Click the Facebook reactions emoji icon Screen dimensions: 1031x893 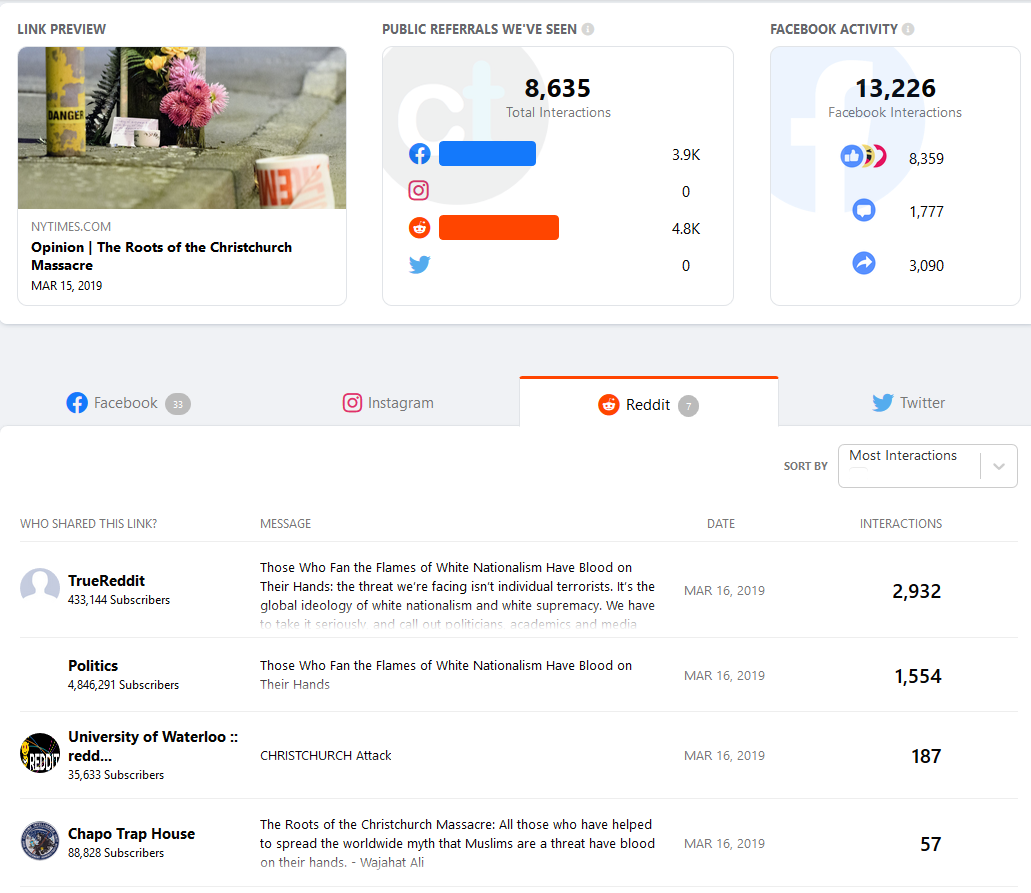coord(863,157)
